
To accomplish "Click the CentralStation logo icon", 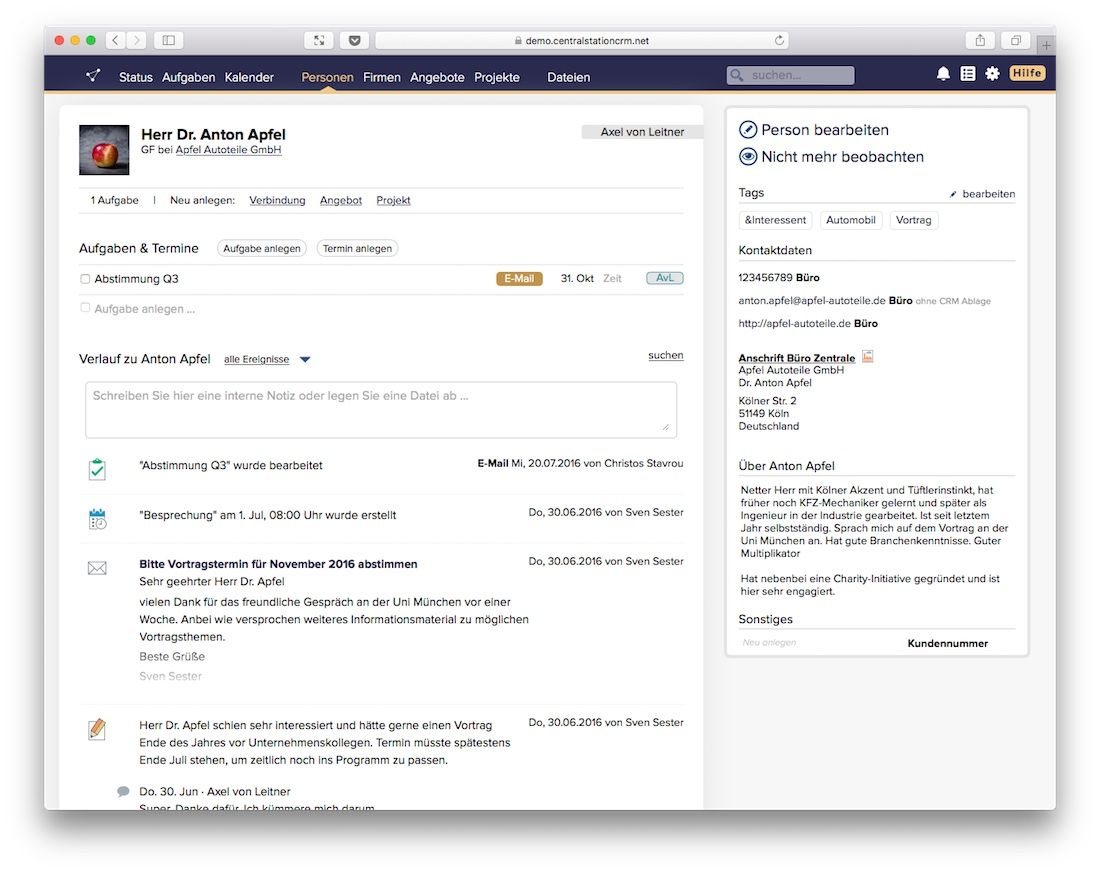I will pyautogui.click(x=93, y=76).
